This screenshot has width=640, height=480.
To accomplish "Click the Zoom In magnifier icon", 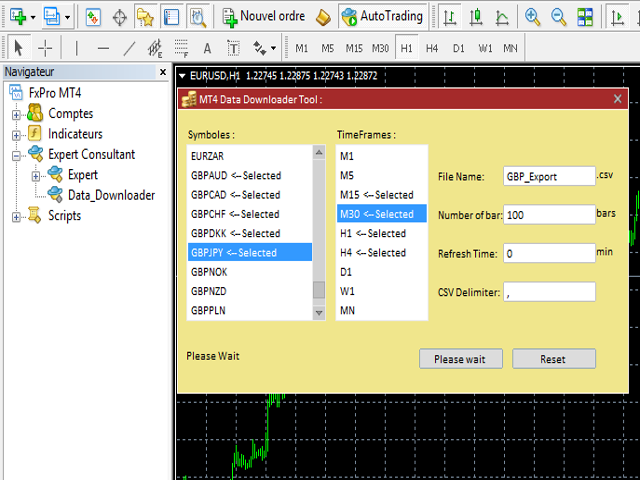I will pos(533,17).
